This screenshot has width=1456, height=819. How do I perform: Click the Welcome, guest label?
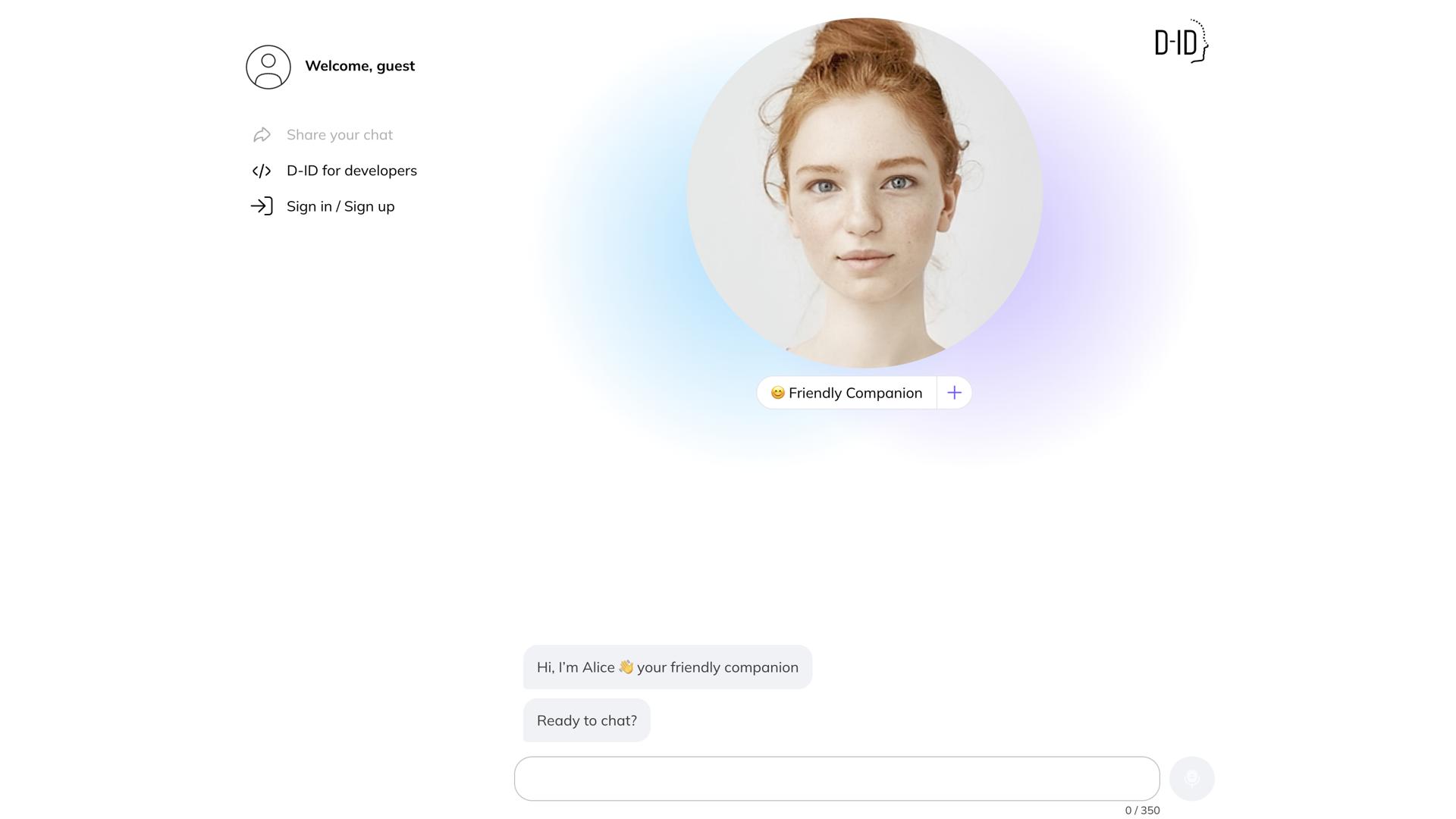[x=359, y=66]
